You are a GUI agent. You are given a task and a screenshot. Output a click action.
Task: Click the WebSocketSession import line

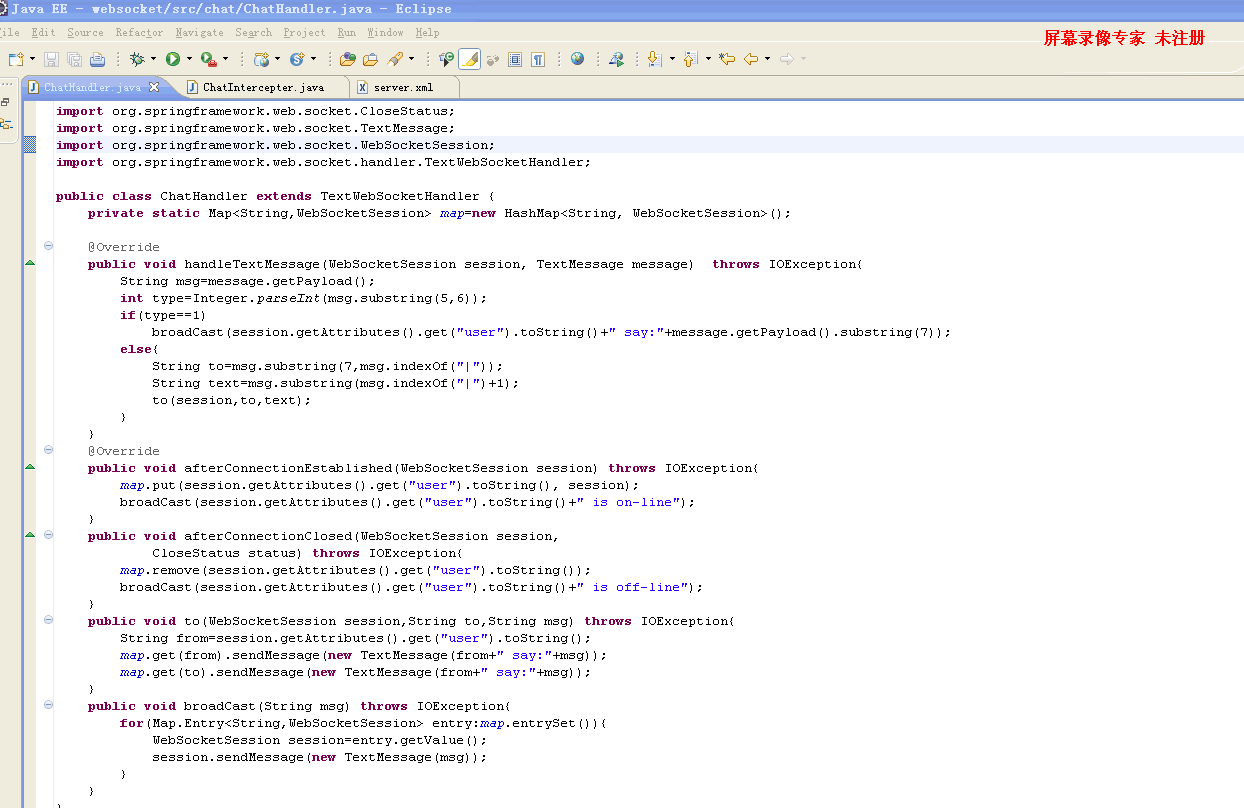pos(275,145)
